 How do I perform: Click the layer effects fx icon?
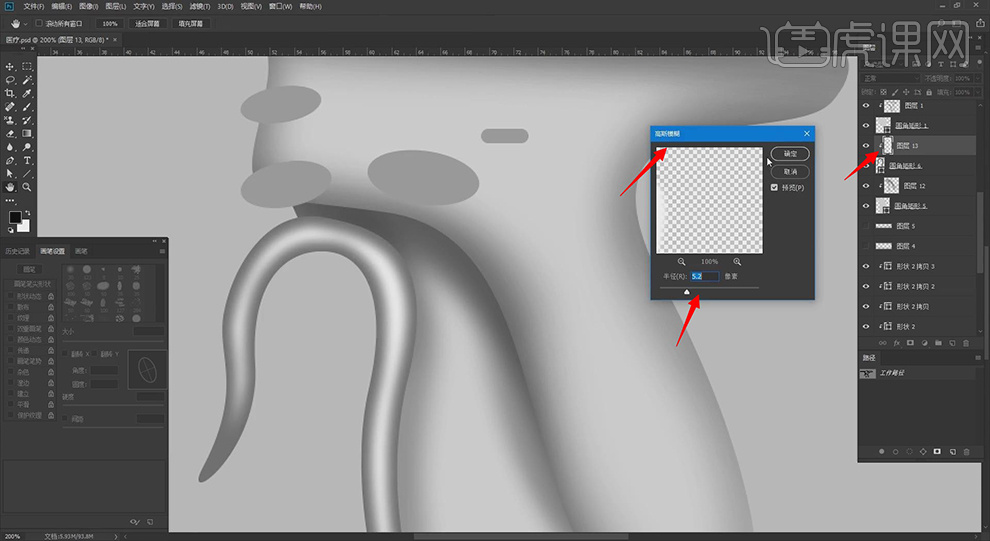(897, 343)
